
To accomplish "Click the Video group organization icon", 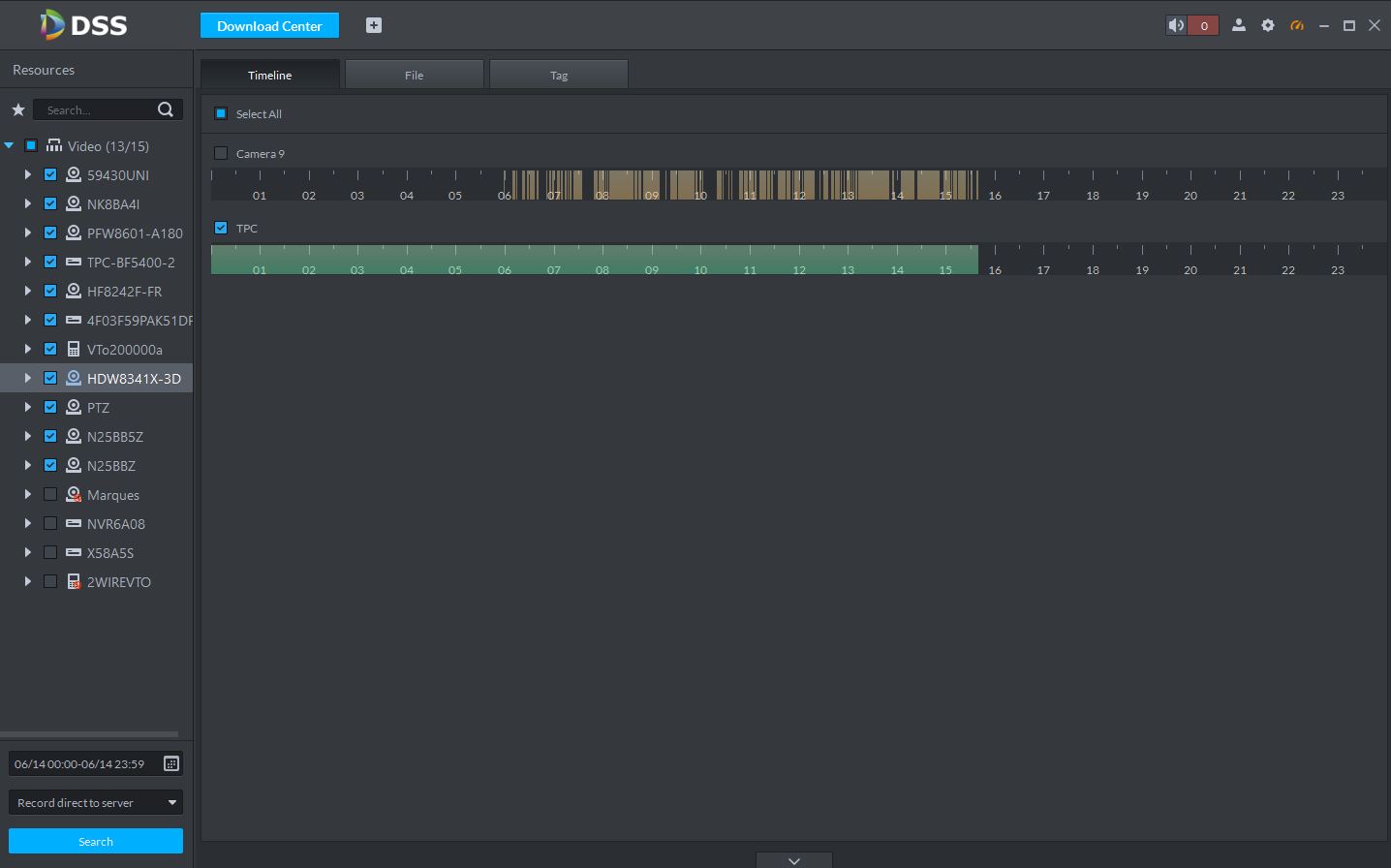I will click(x=54, y=145).
